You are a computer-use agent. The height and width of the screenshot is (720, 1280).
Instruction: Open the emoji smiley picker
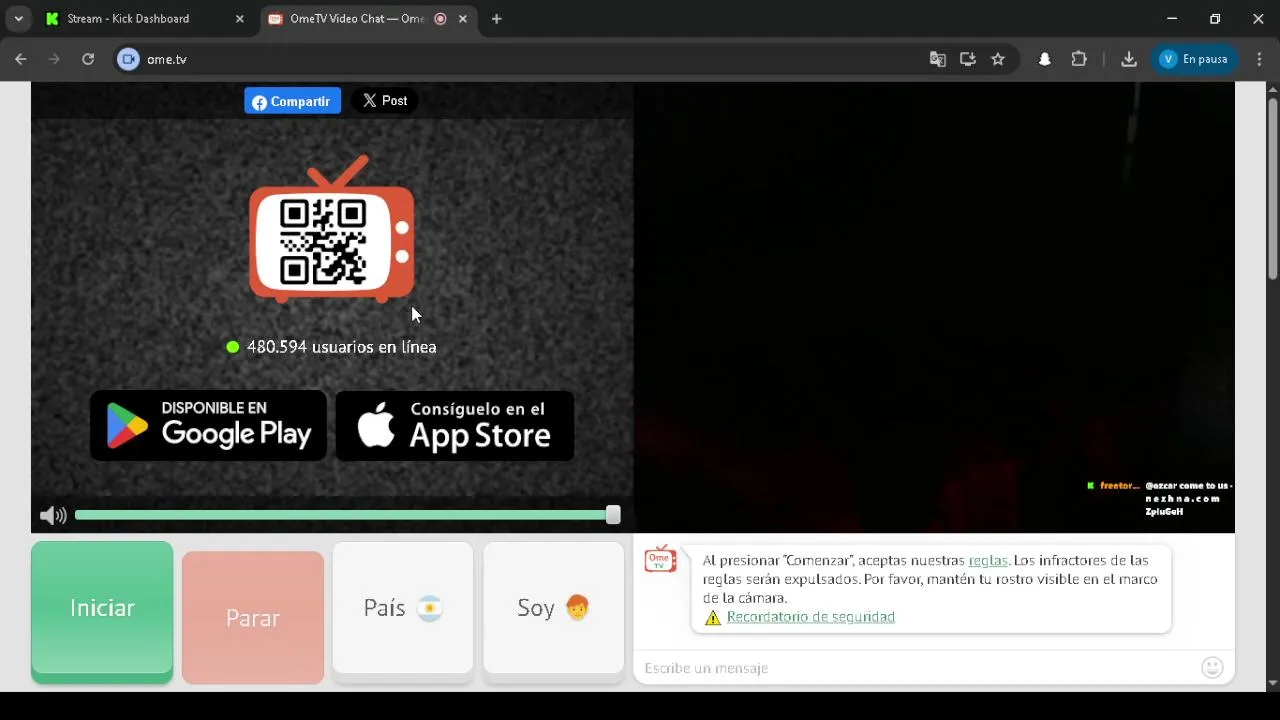click(x=1213, y=668)
